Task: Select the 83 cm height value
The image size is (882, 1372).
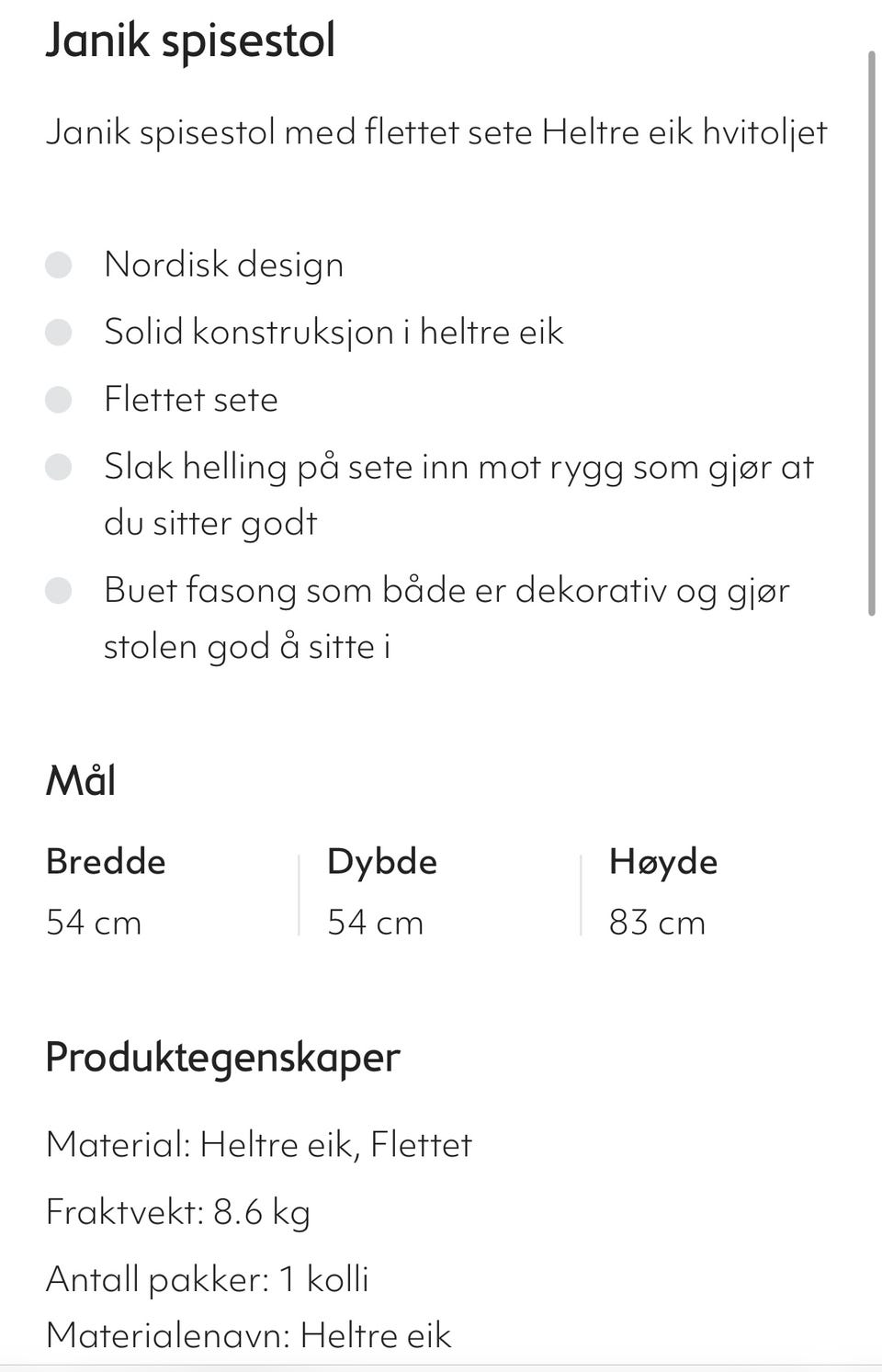Action: 657,922
